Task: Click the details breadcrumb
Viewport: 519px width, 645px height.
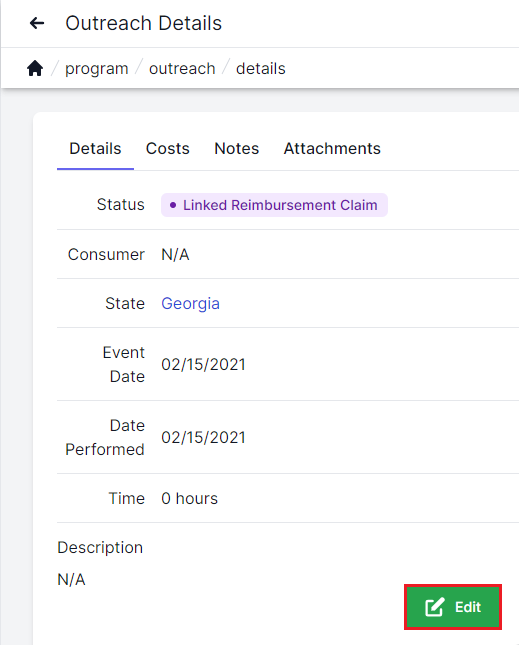Action: 261,69
